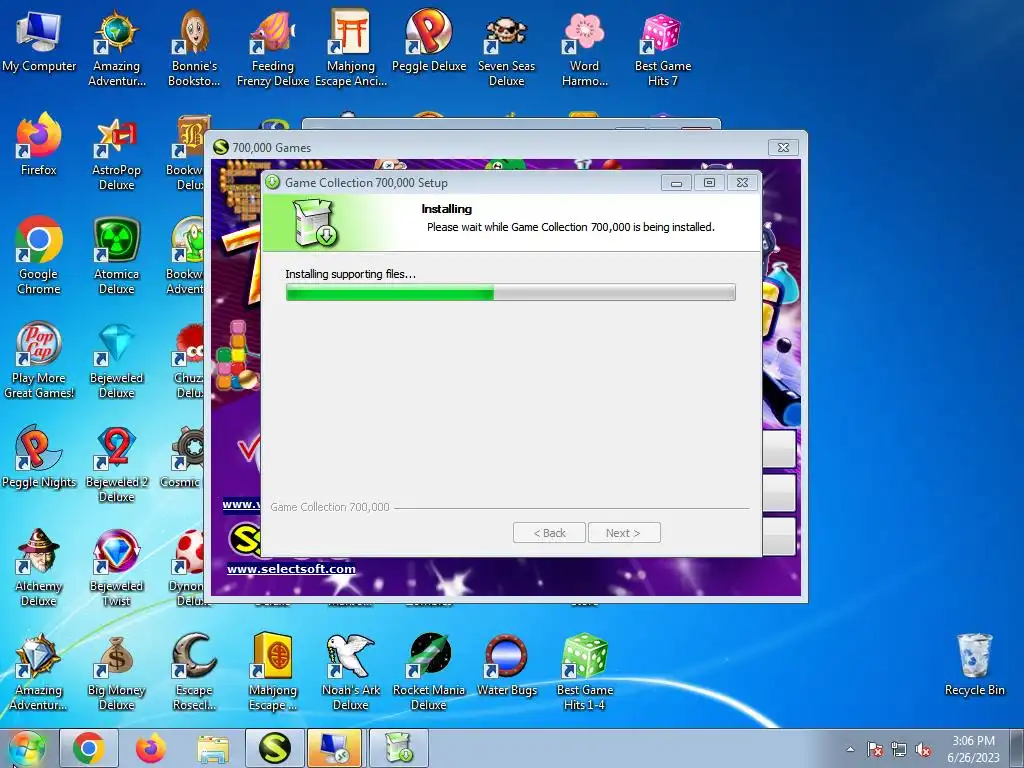Click the disabled Back button in Setup
This screenshot has width=1024, height=768.
click(x=549, y=533)
